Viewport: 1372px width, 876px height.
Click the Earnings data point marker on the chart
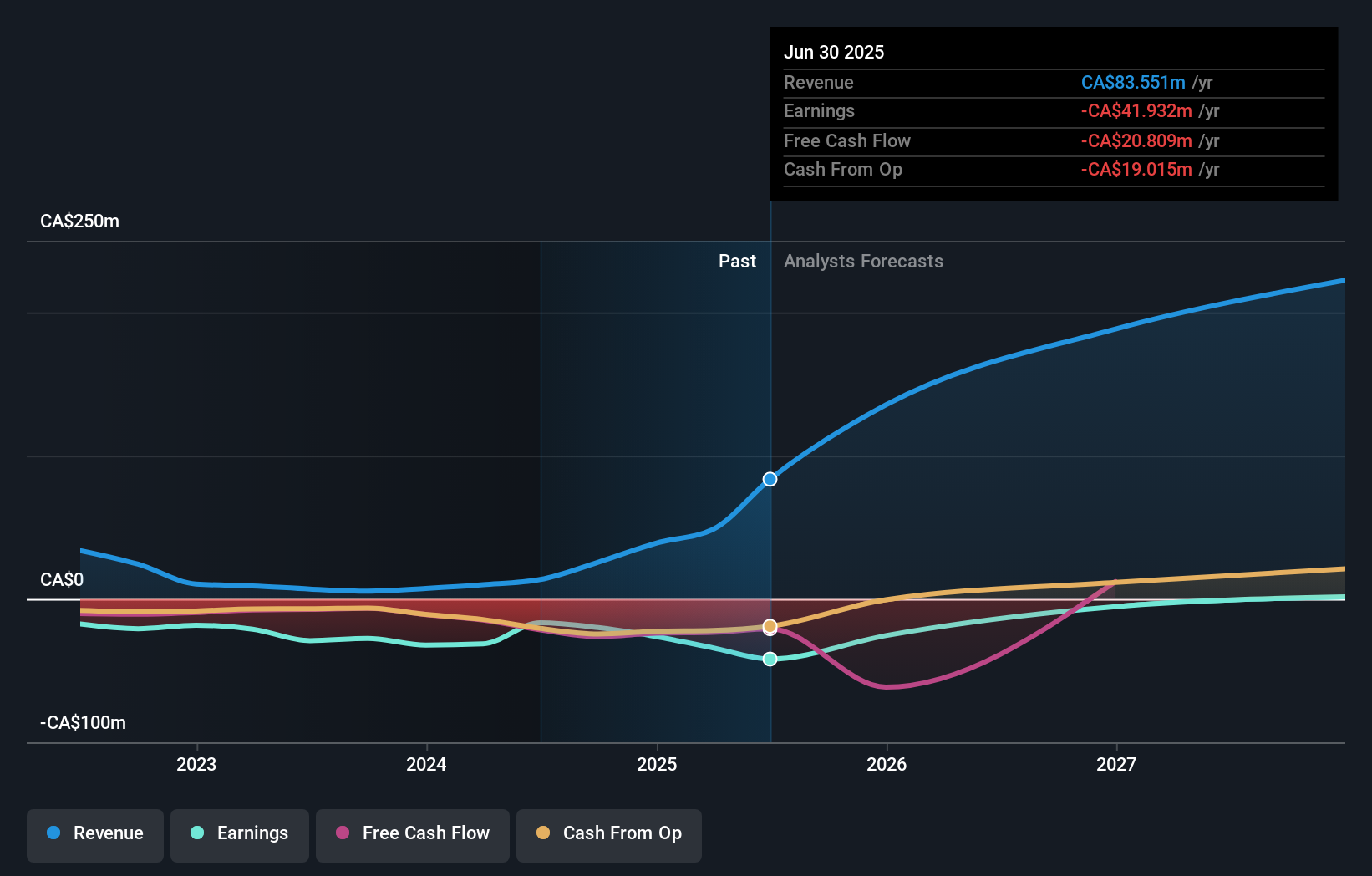[x=770, y=659]
